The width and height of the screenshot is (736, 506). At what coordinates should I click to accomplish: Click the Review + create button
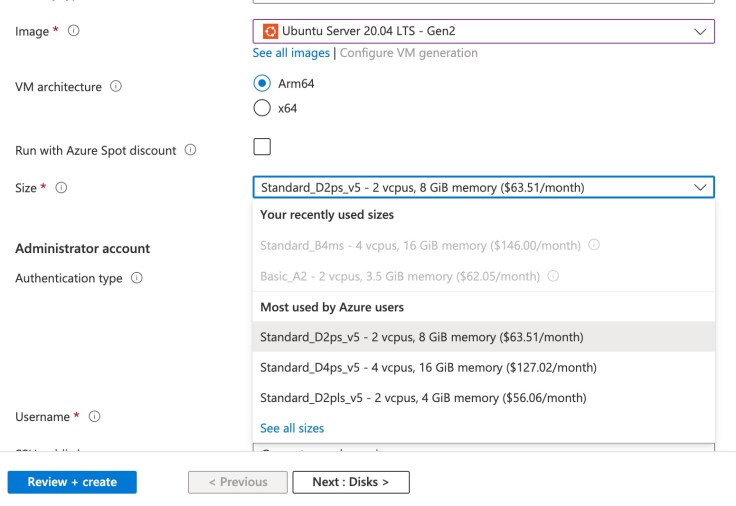pyautogui.click(x=72, y=482)
